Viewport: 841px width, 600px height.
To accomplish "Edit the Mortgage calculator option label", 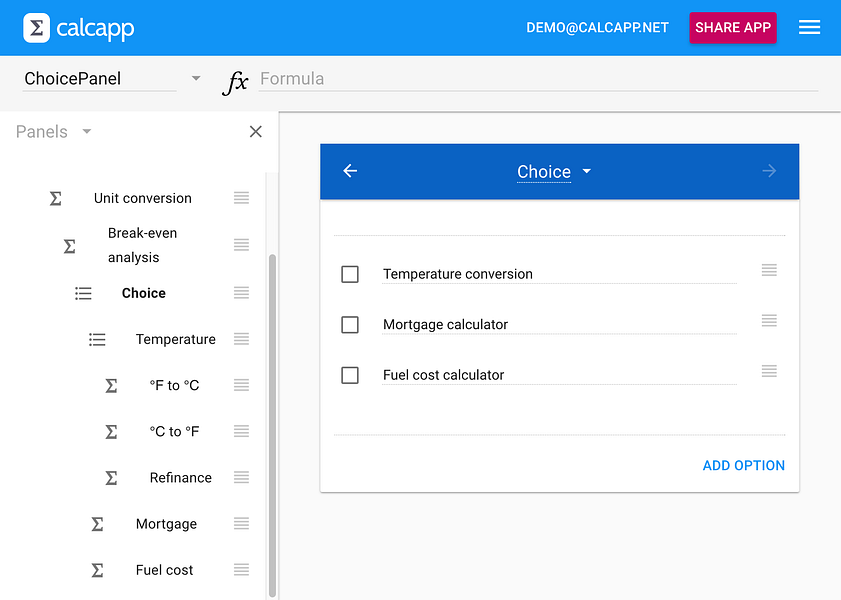I will pos(559,324).
